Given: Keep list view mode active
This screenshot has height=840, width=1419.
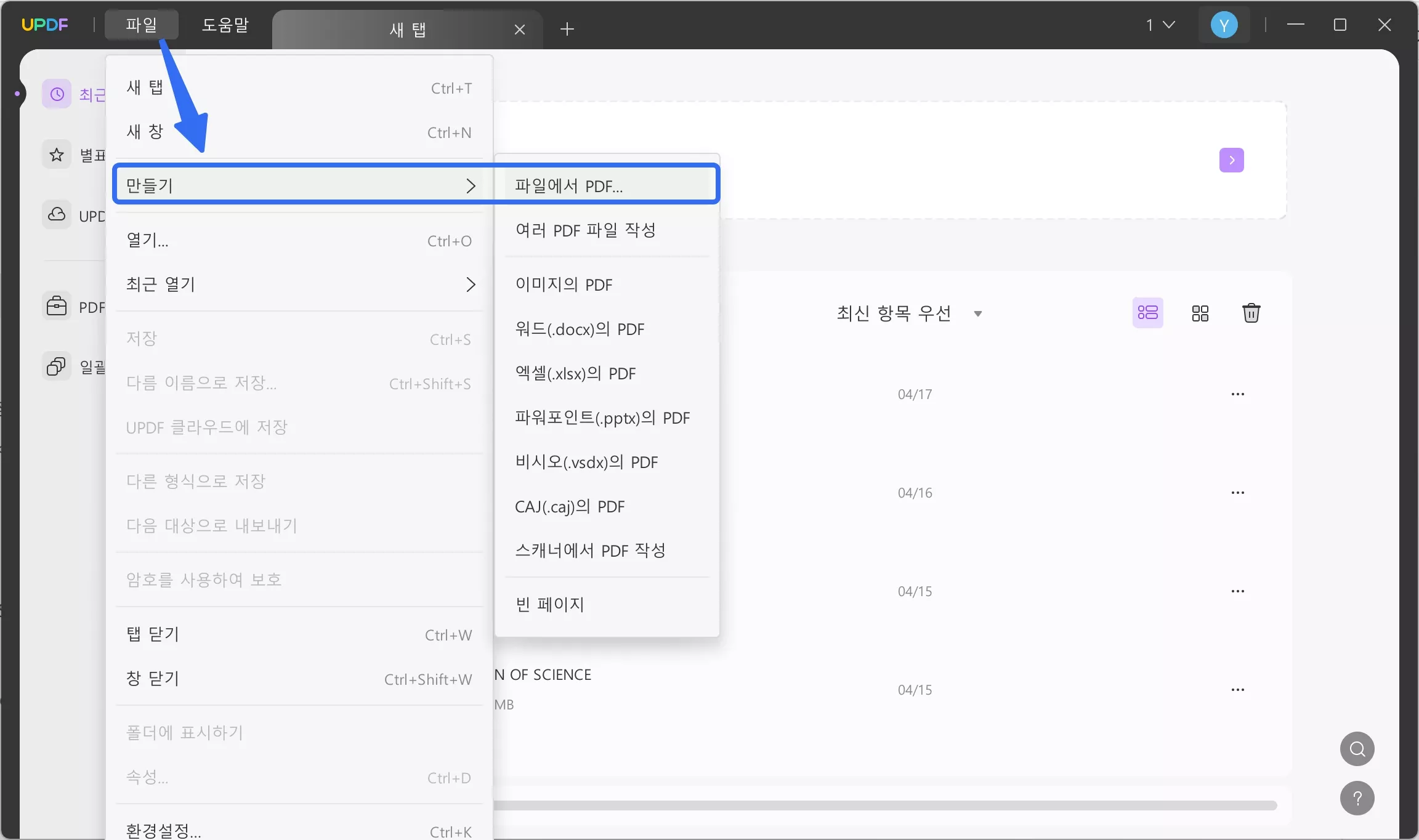Looking at the screenshot, I should [x=1147, y=313].
